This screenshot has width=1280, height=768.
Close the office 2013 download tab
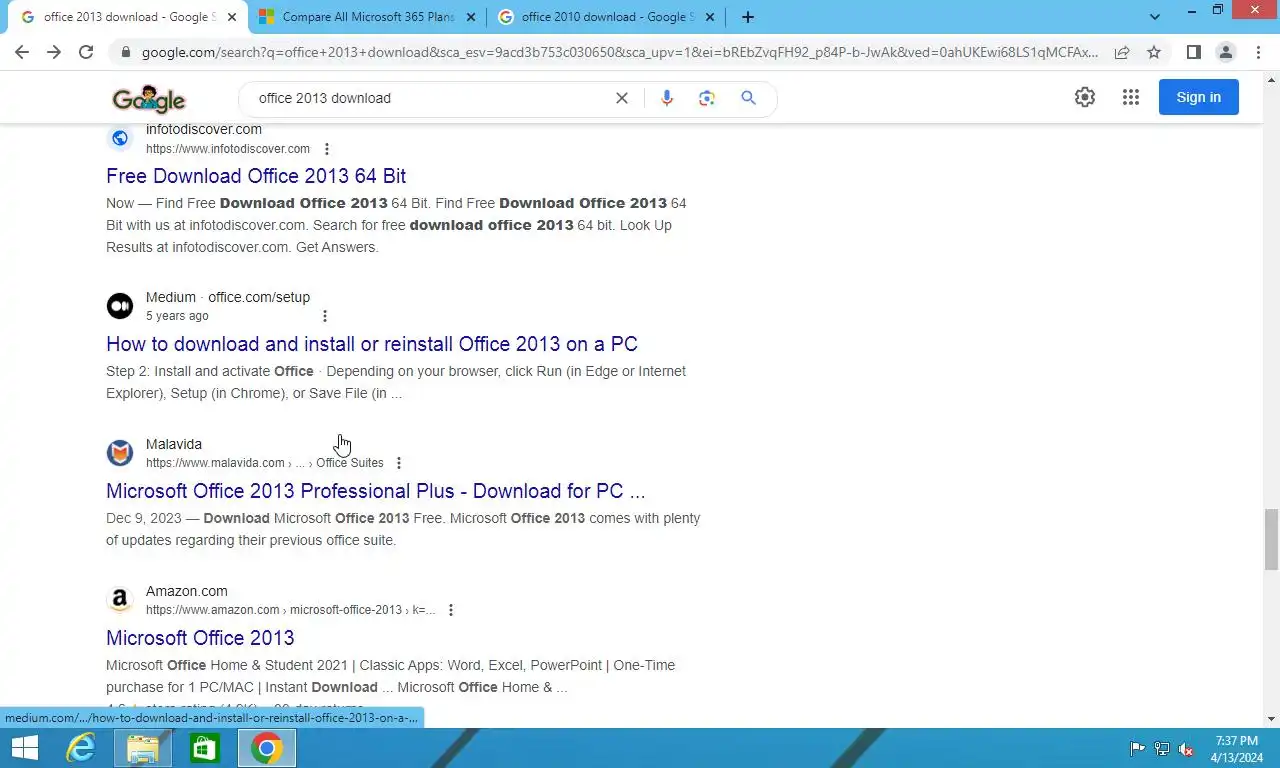tap(232, 17)
